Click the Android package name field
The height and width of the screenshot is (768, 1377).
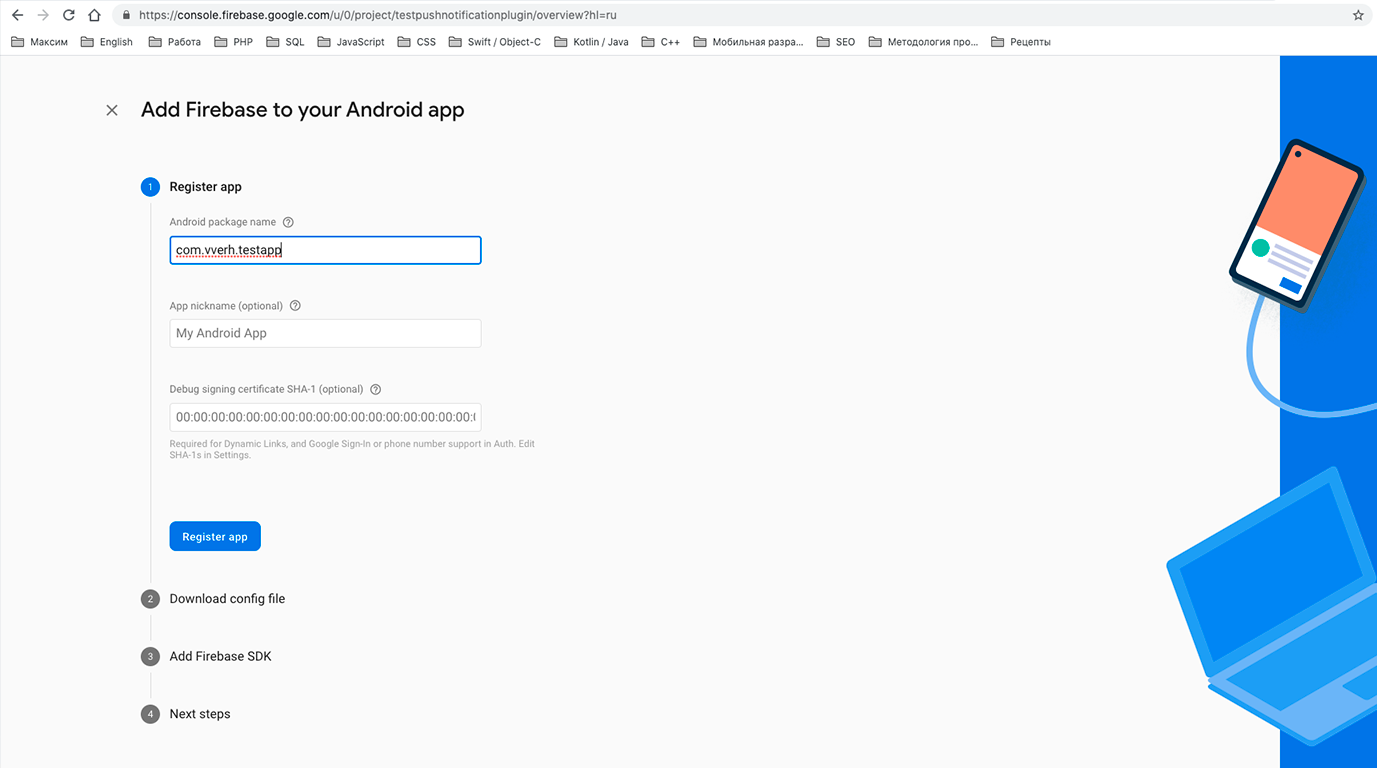pyautogui.click(x=325, y=250)
